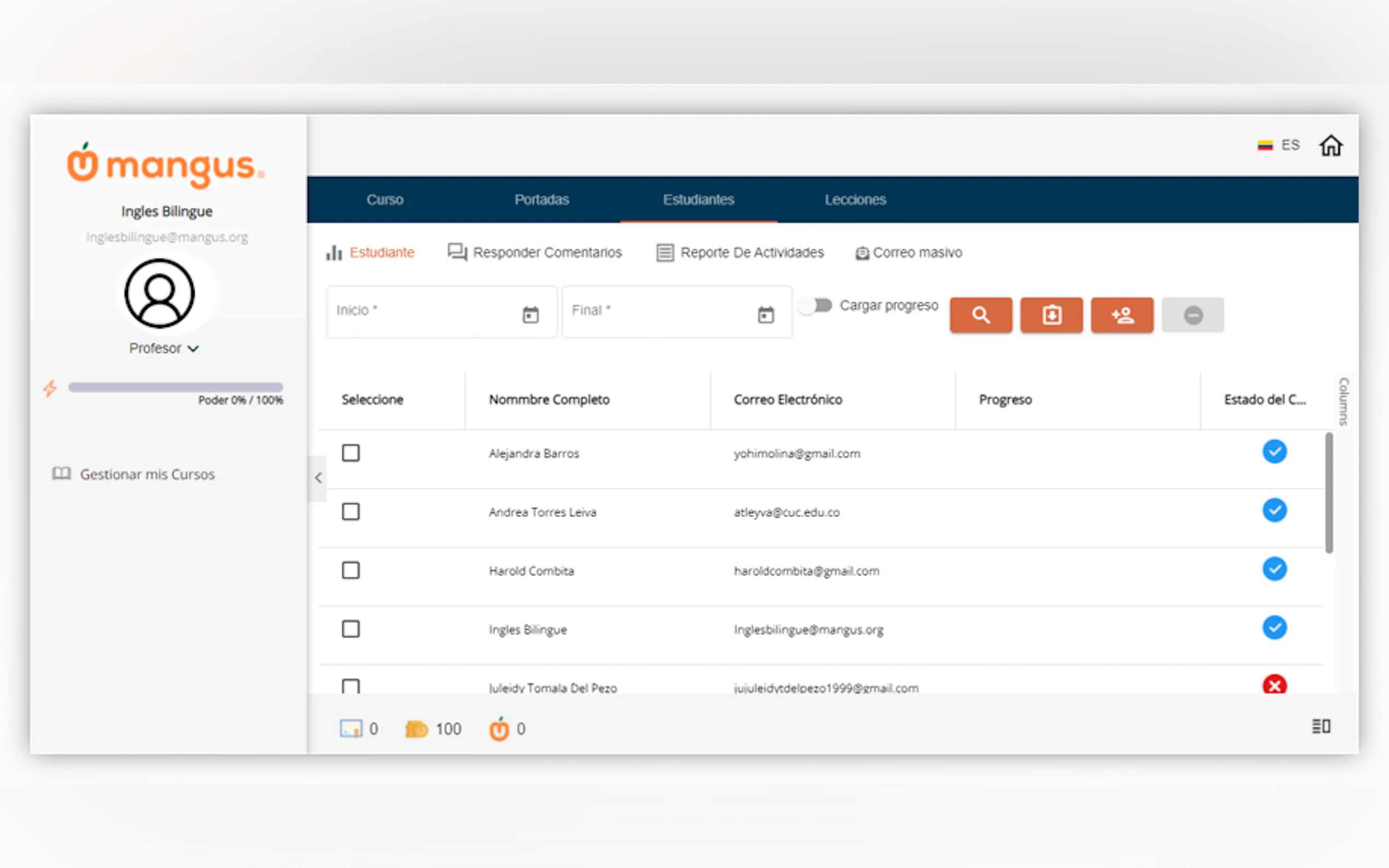Image resolution: width=1389 pixels, height=868 pixels.
Task: Open Reporte De Actividades section
Action: 740,253
